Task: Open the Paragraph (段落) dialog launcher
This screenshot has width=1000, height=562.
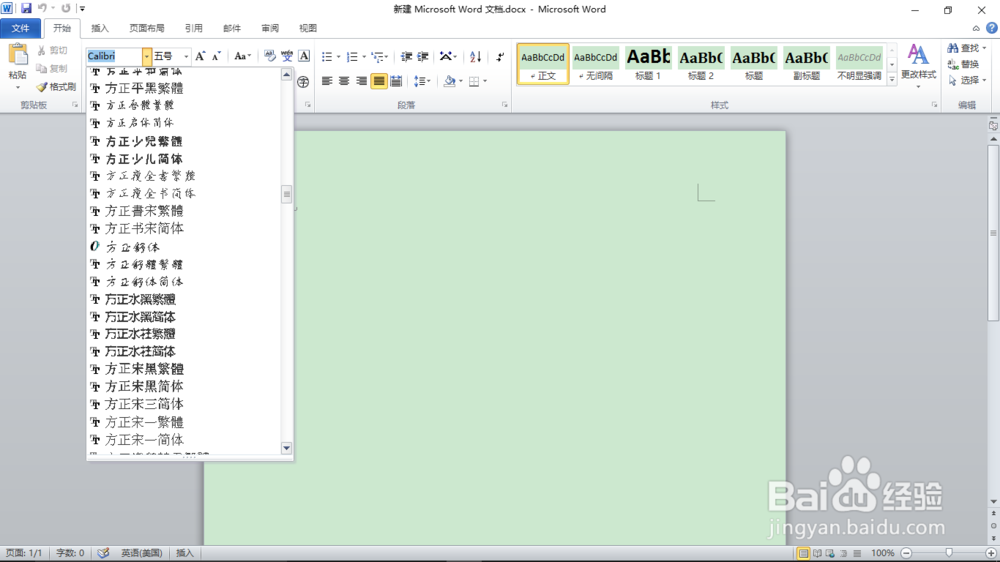Action: click(504, 105)
